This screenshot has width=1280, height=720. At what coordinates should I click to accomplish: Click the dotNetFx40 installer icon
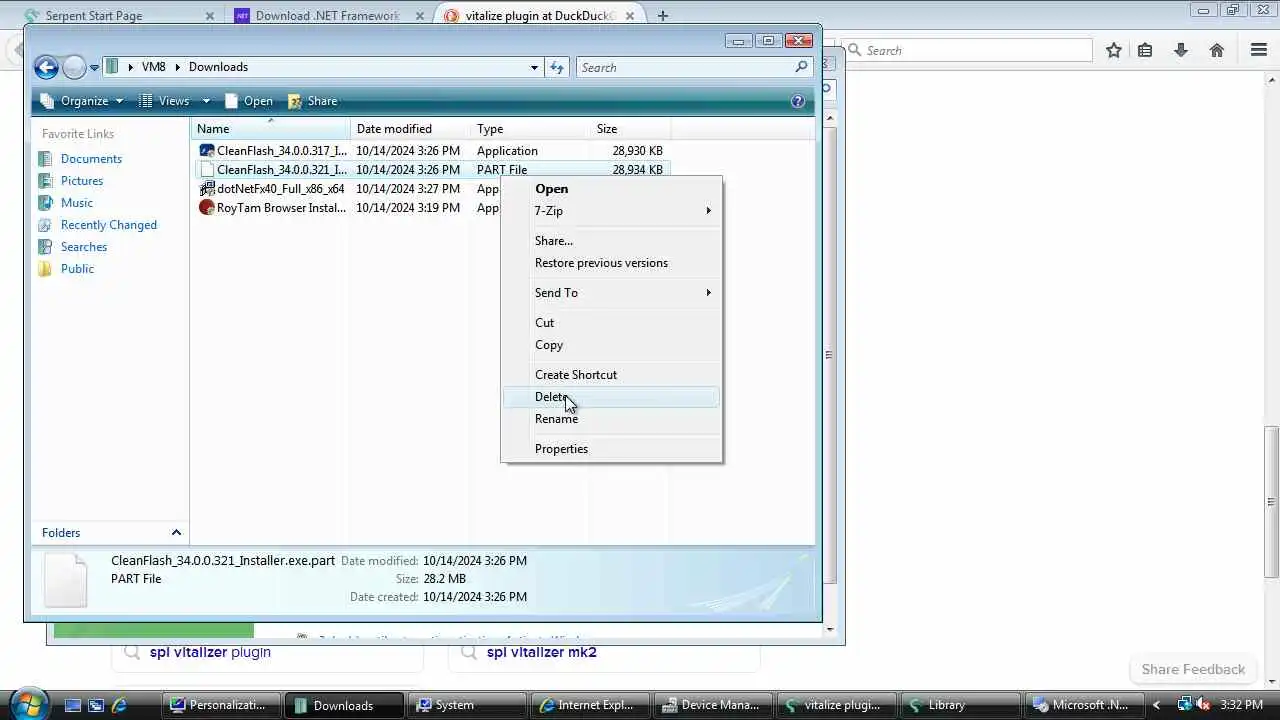pyautogui.click(x=207, y=189)
